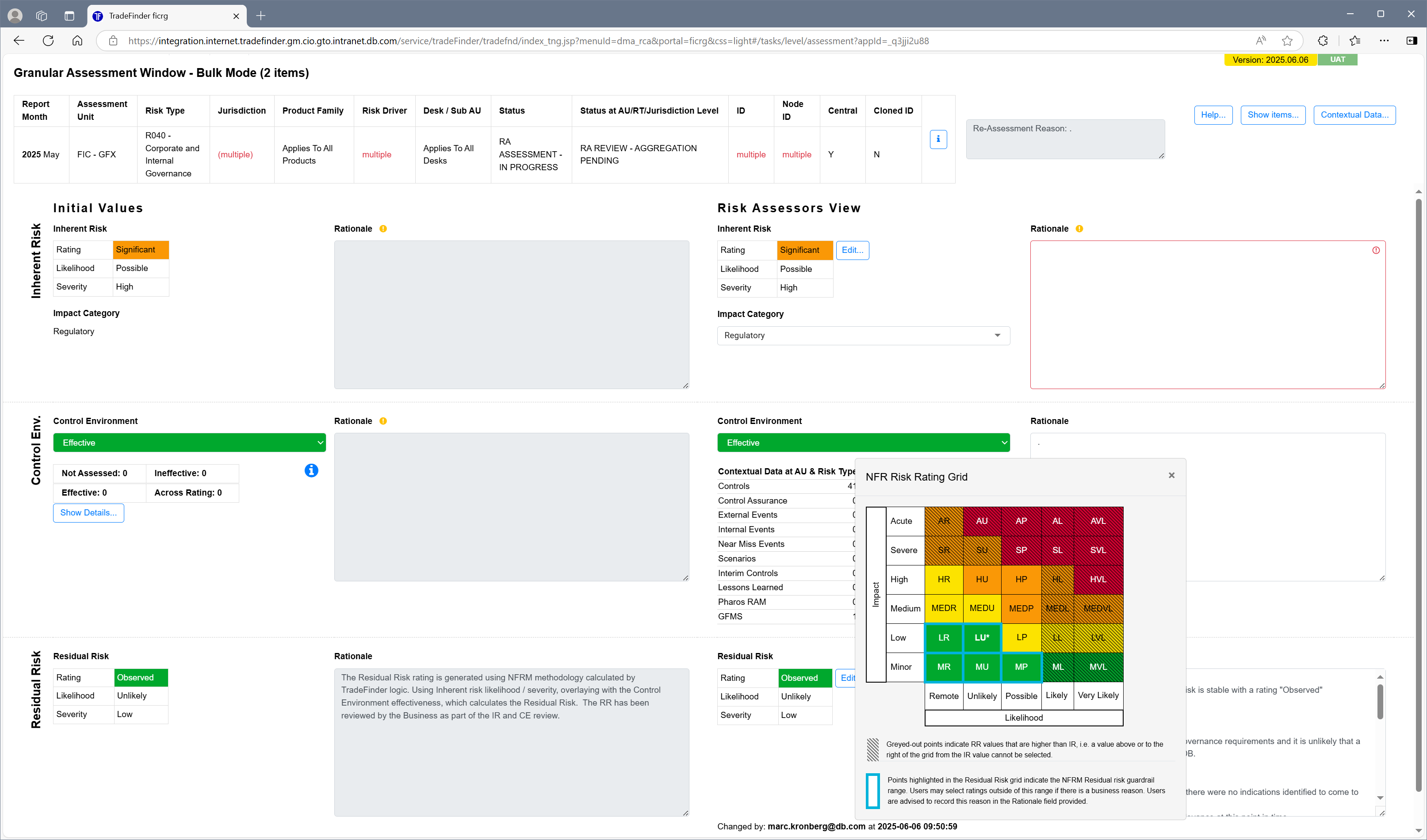Click the Help... button
The height and width of the screenshot is (840, 1427).
[x=1213, y=115]
